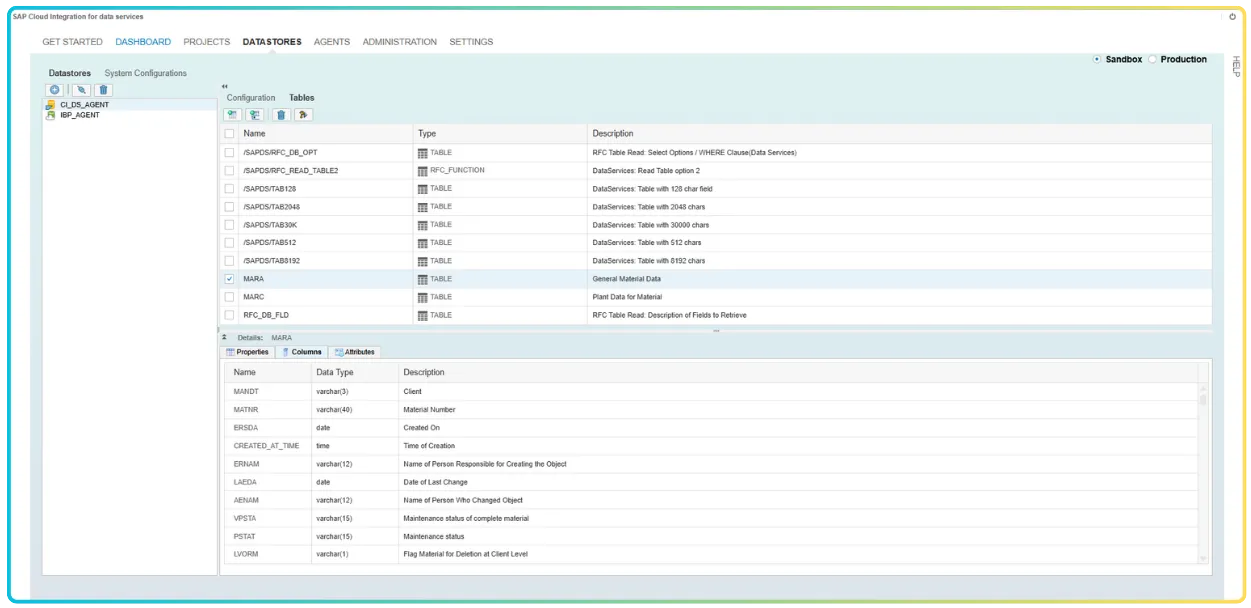Open the Configuration tab
The height and width of the screenshot is (608, 1251).
click(x=249, y=97)
